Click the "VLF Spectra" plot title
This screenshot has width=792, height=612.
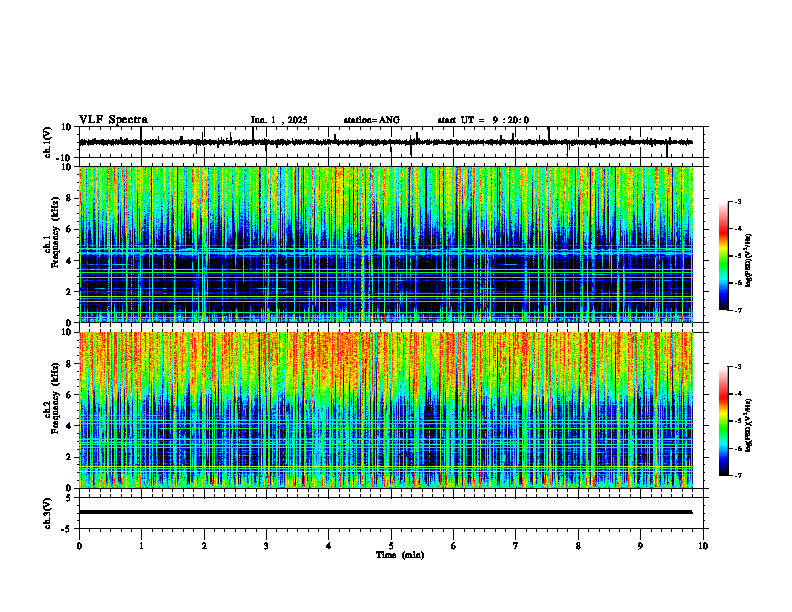[x=113, y=120]
